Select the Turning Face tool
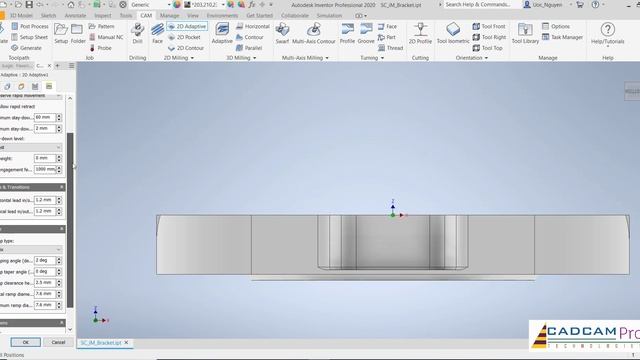Screen dimensions: 640x360 tap(387, 26)
